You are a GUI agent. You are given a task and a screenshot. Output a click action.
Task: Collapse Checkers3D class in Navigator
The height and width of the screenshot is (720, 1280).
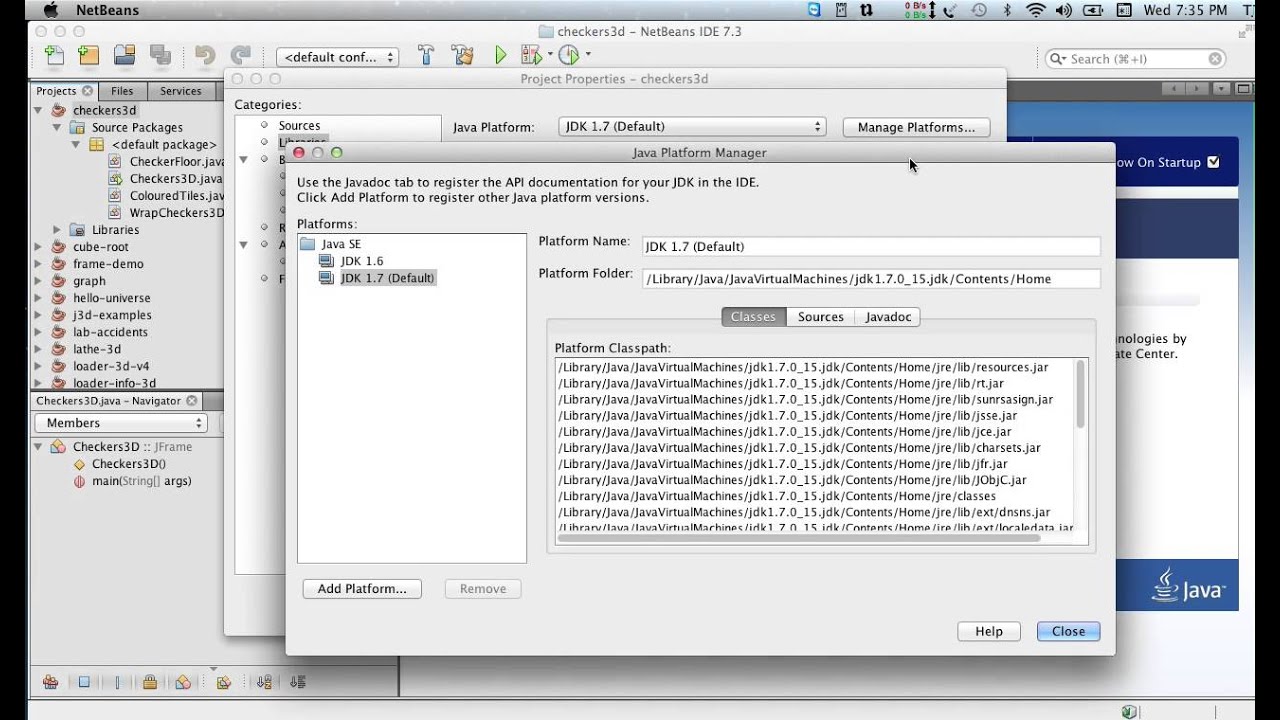[39, 447]
